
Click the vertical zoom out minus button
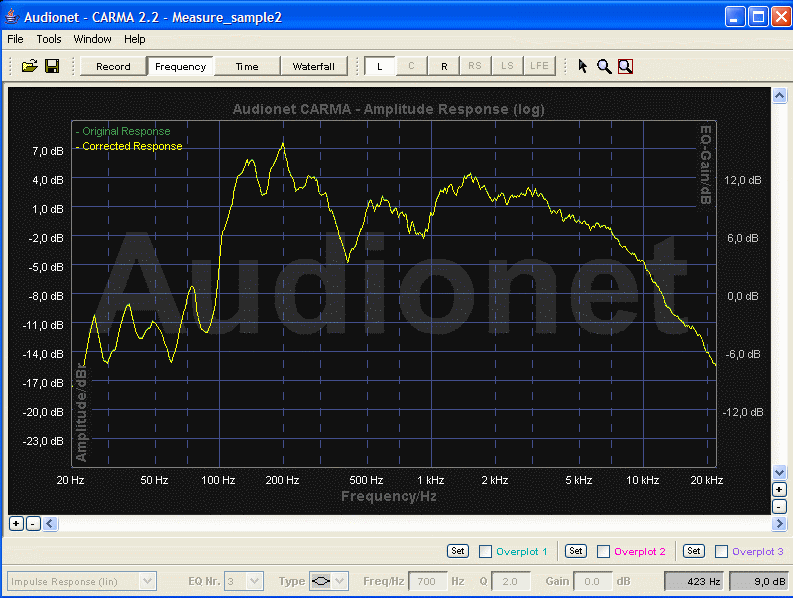click(x=779, y=506)
